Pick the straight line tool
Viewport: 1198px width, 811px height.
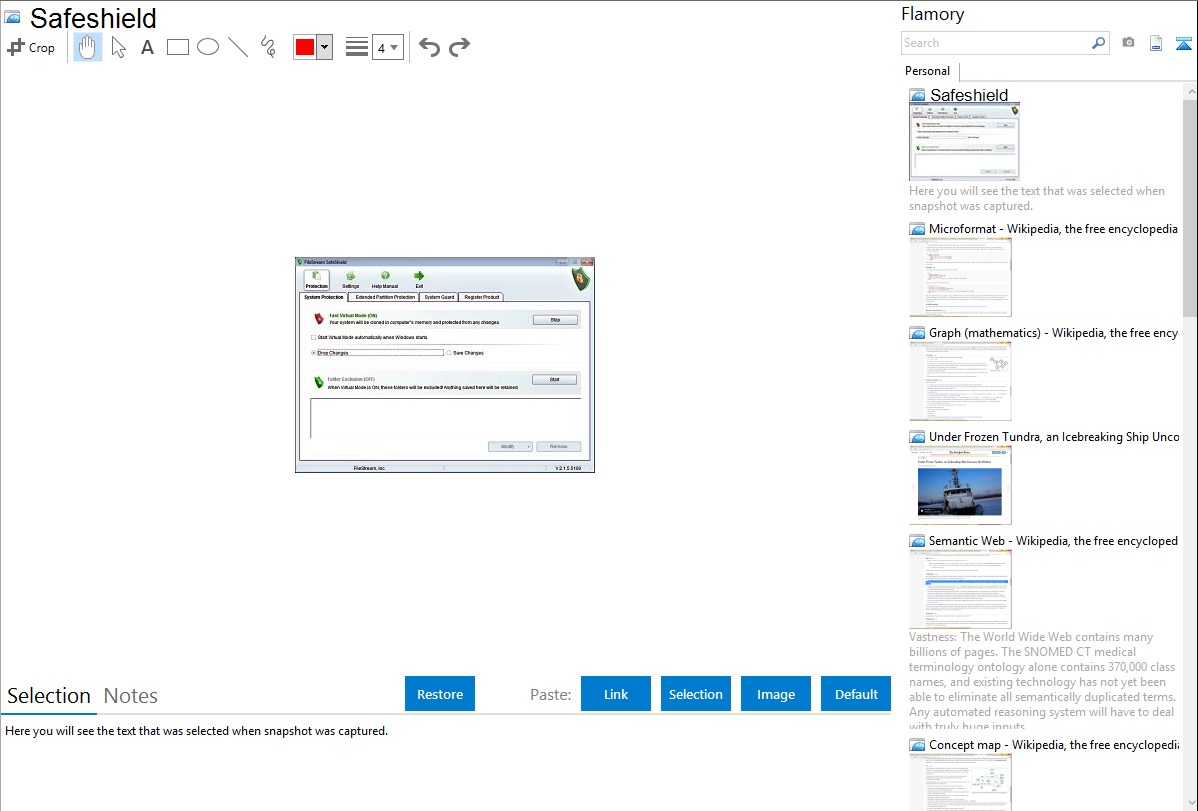pyautogui.click(x=238, y=47)
